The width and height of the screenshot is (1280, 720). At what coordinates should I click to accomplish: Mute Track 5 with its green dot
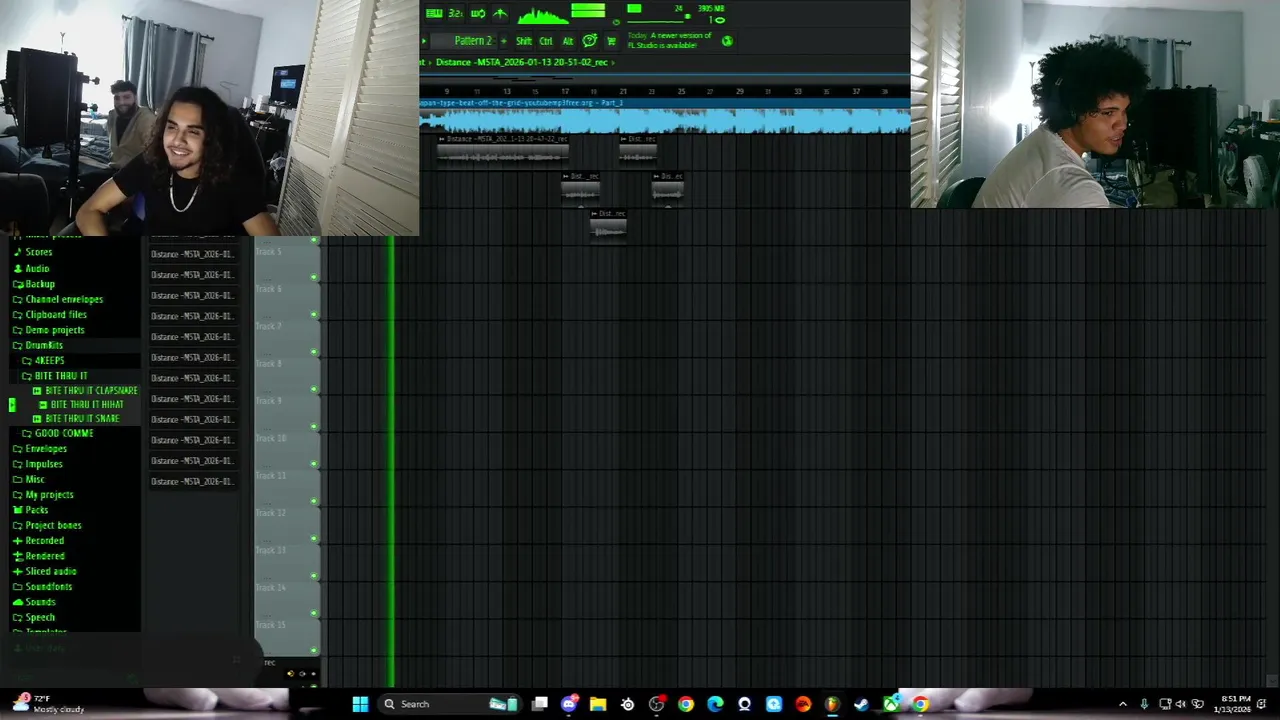314,277
